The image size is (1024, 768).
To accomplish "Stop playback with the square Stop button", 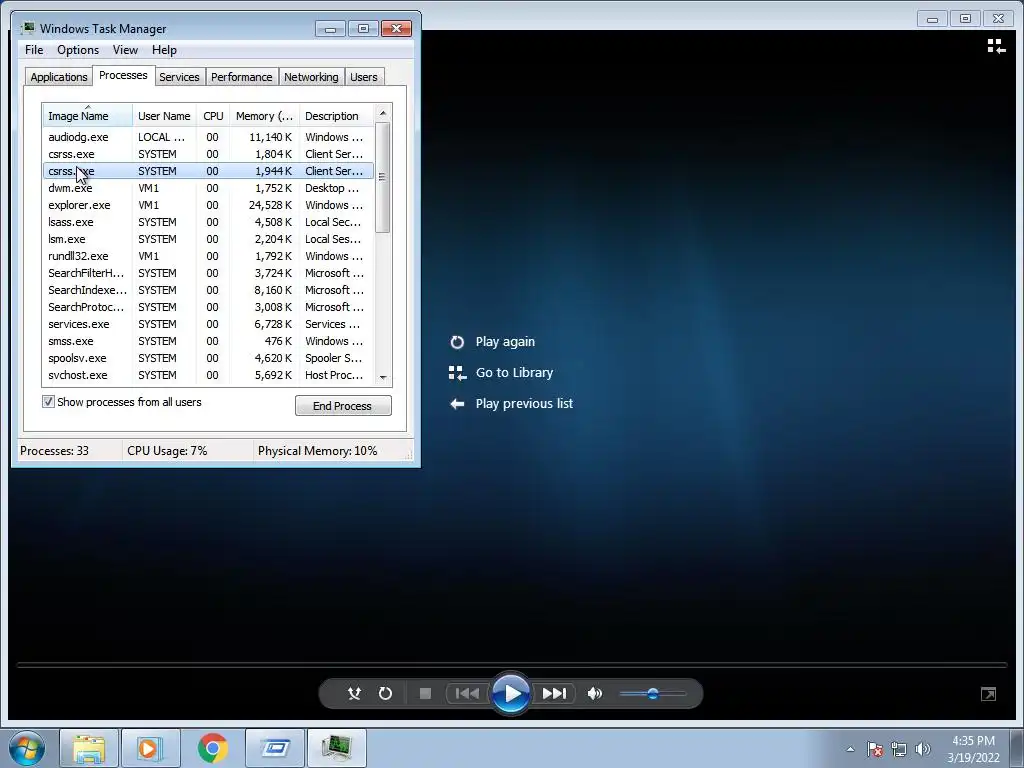I will [x=425, y=694].
